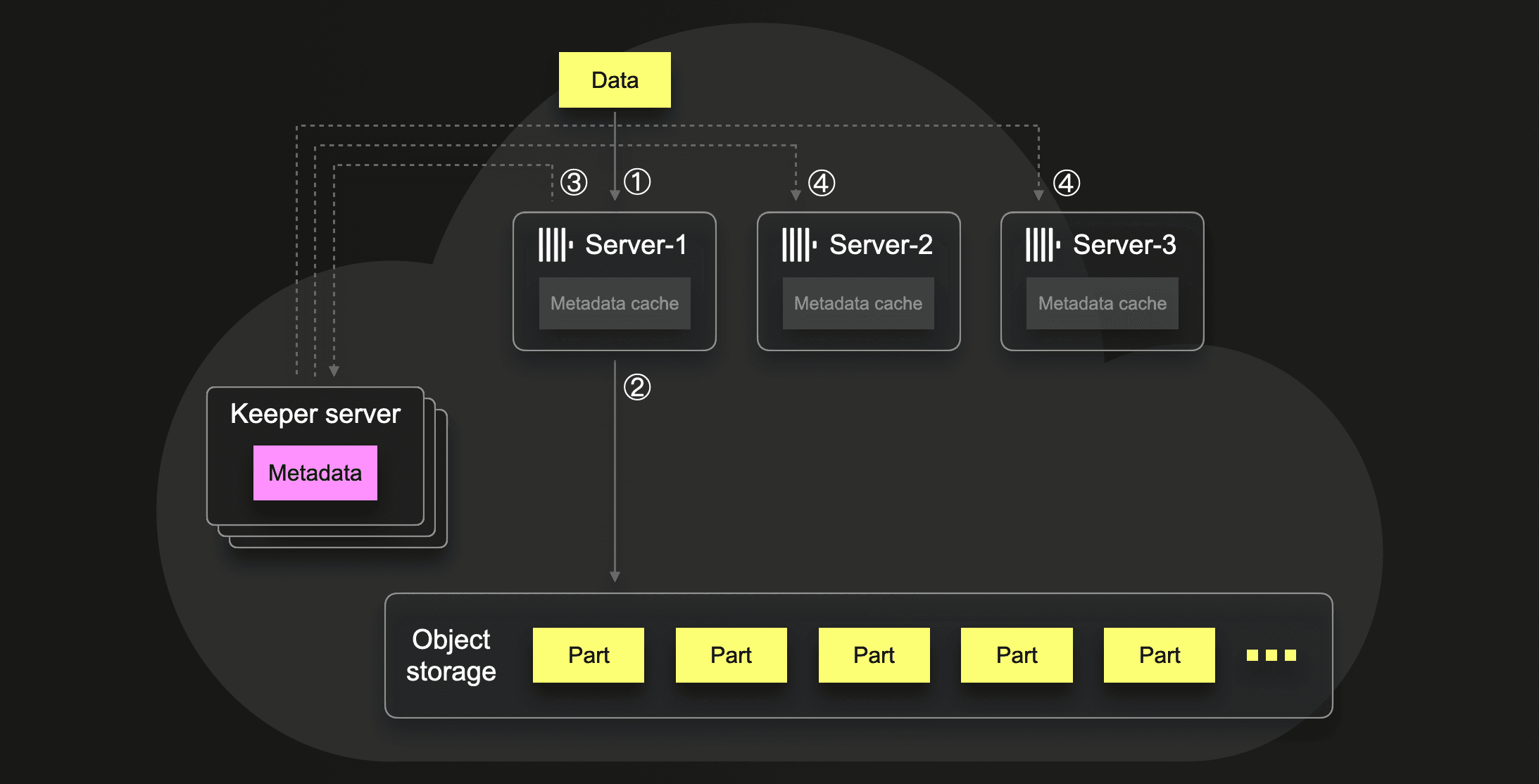The width and height of the screenshot is (1539, 784).
Task: Click the yellow Data box
Action: tap(615, 80)
